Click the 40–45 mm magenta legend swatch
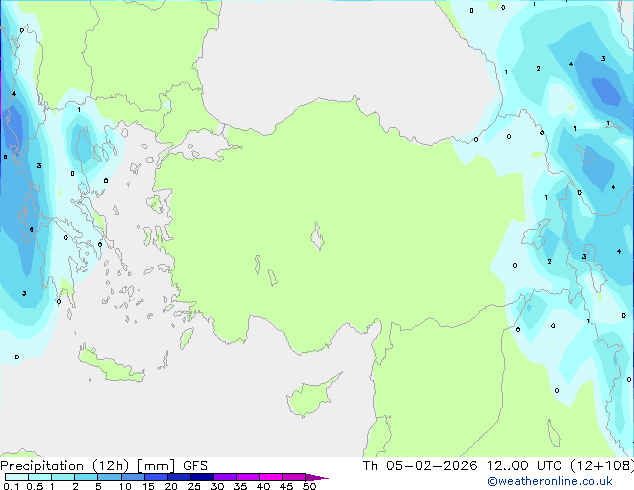 271,477
